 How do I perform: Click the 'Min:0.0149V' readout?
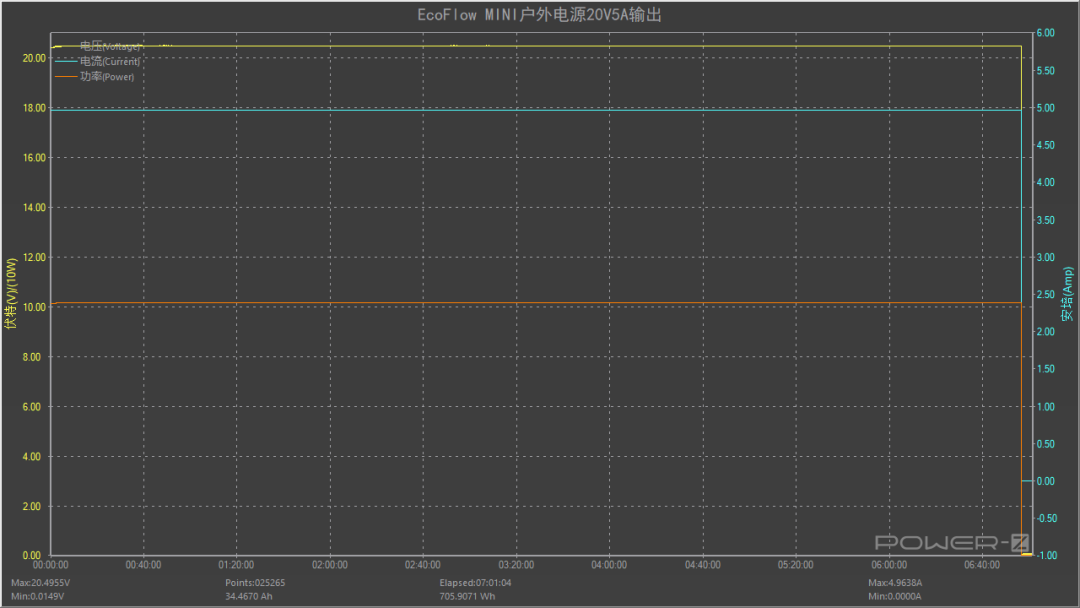(38, 596)
